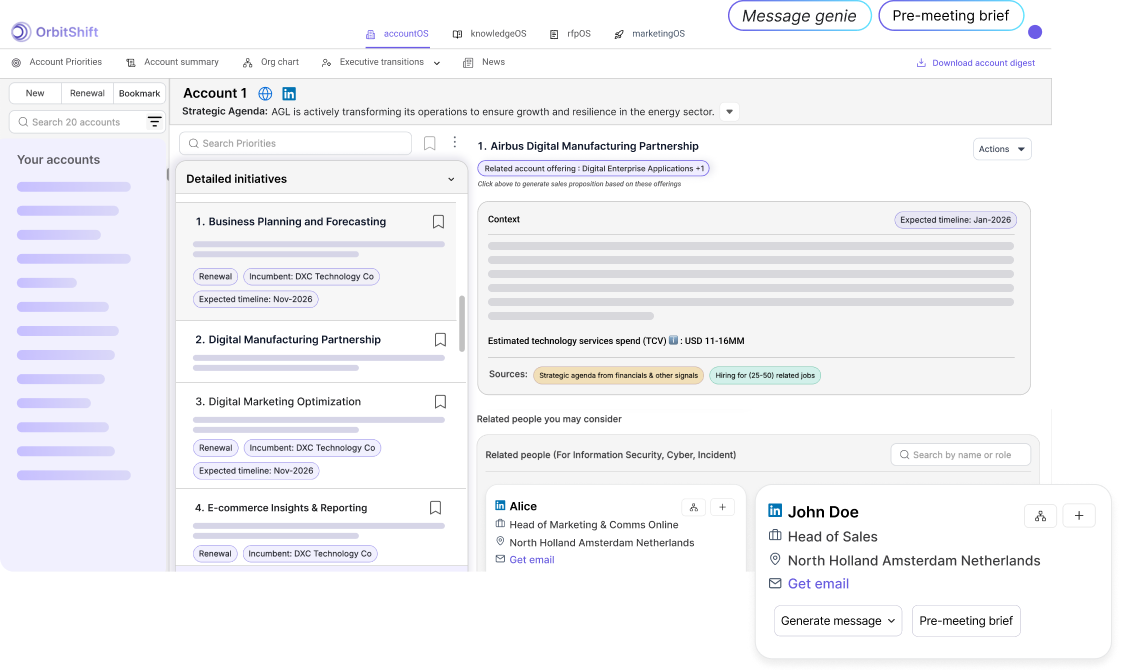The height and width of the screenshot is (670, 1122).
Task: Click Related account offering tag
Action: coord(594,169)
